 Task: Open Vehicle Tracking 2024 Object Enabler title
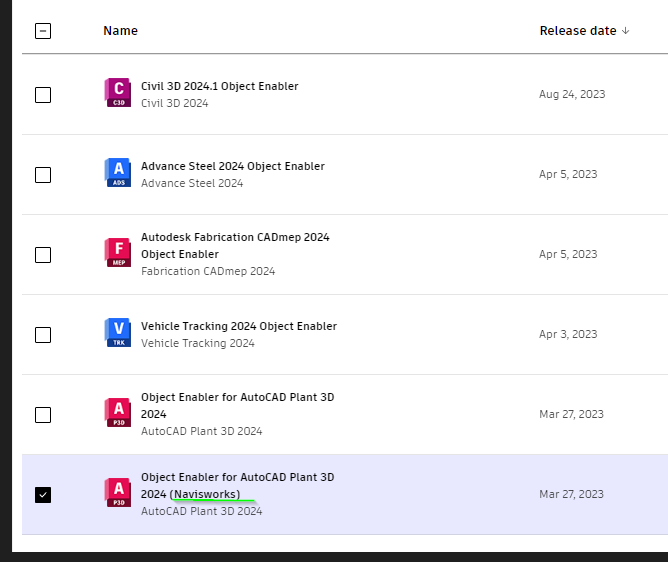239,326
